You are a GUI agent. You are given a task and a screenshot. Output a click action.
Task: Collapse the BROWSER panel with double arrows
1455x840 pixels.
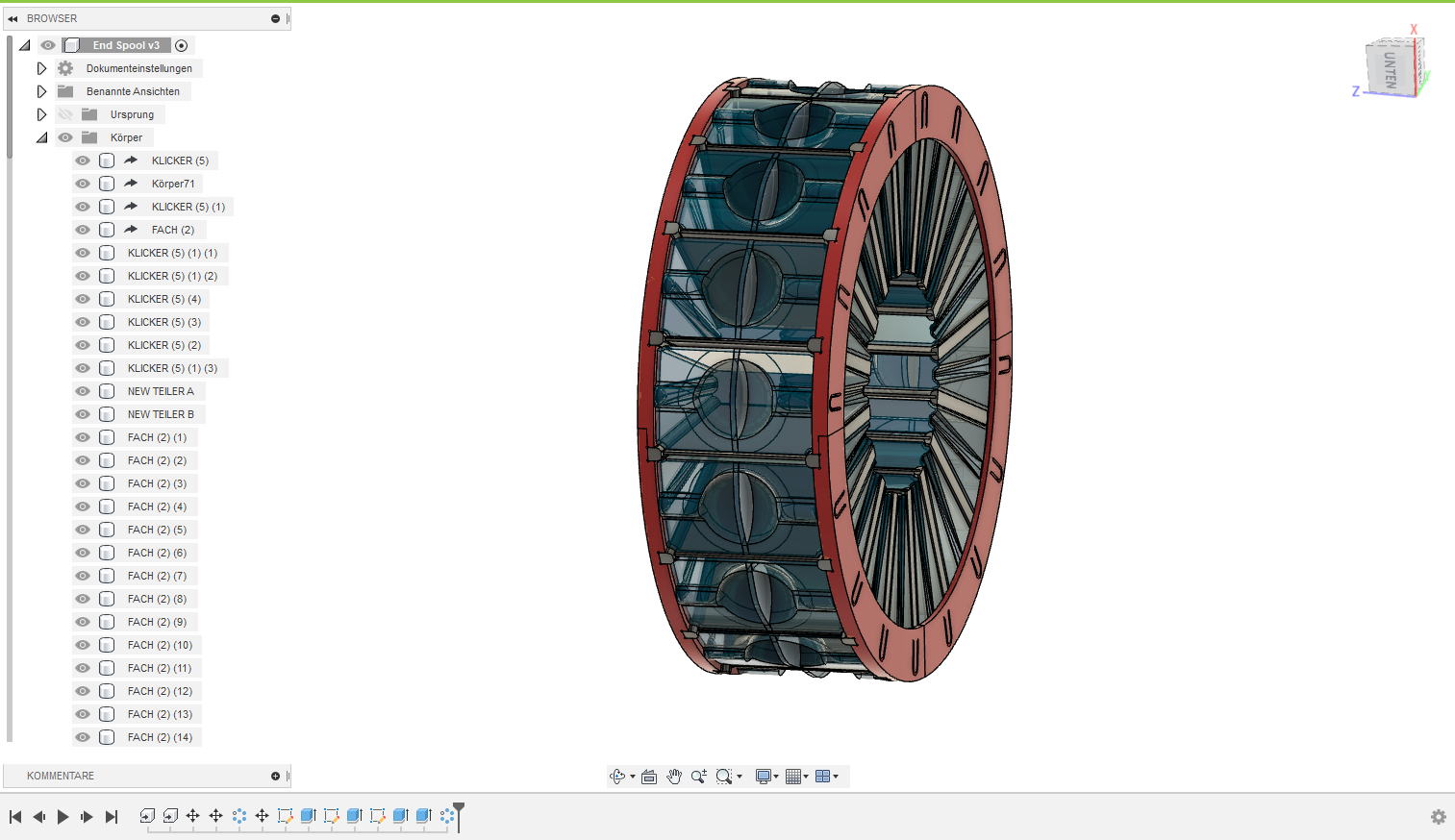pos(13,18)
